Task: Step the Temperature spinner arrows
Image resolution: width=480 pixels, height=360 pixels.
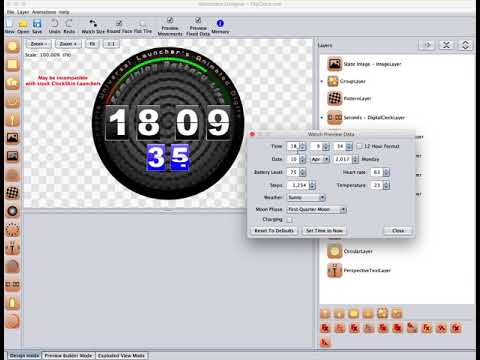Action: pyautogui.click(x=386, y=185)
